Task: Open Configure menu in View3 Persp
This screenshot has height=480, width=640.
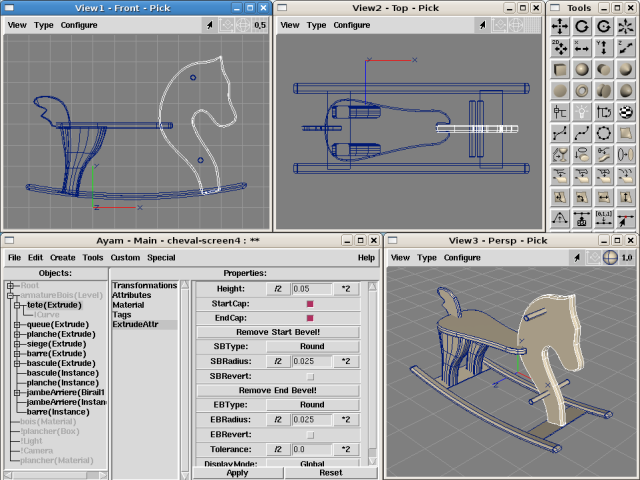Action: pos(462,258)
